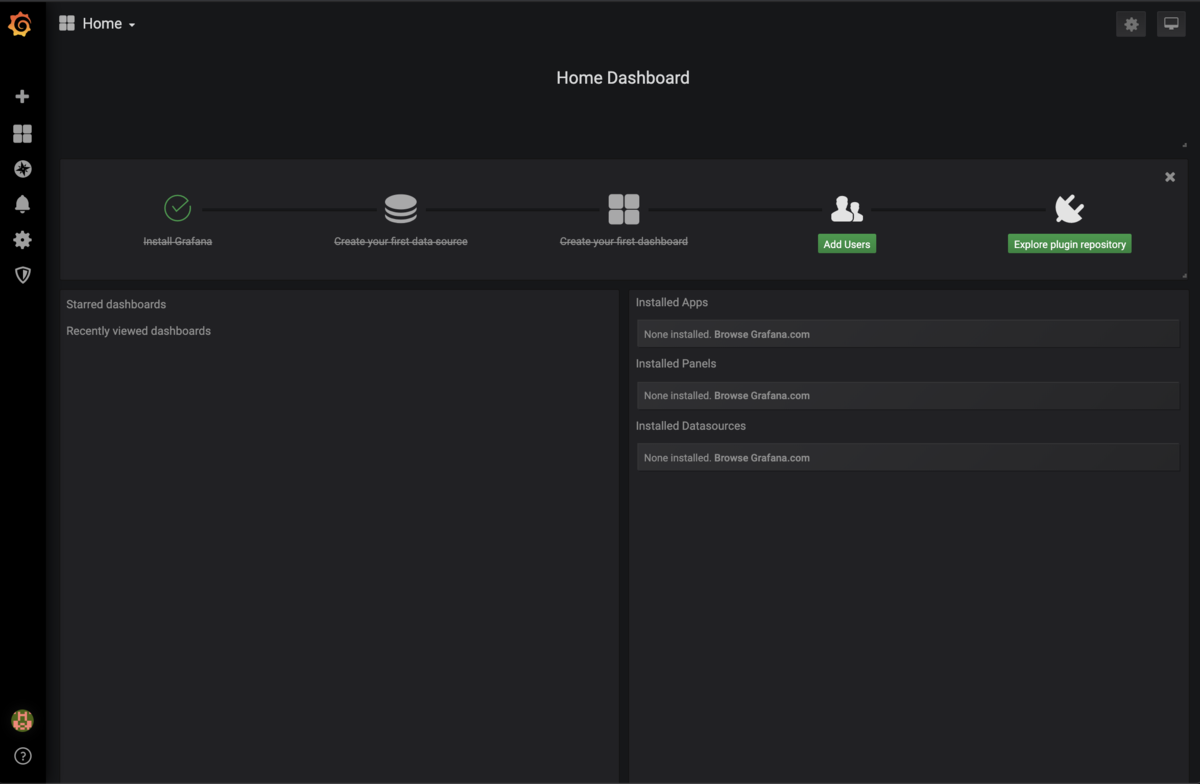Open the Explore compass icon
Image resolution: width=1200 pixels, height=784 pixels.
click(22, 169)
